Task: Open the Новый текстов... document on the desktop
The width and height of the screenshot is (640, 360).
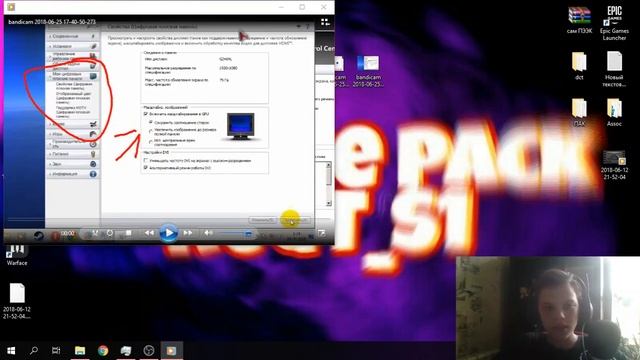Action: tap(614, 69)
